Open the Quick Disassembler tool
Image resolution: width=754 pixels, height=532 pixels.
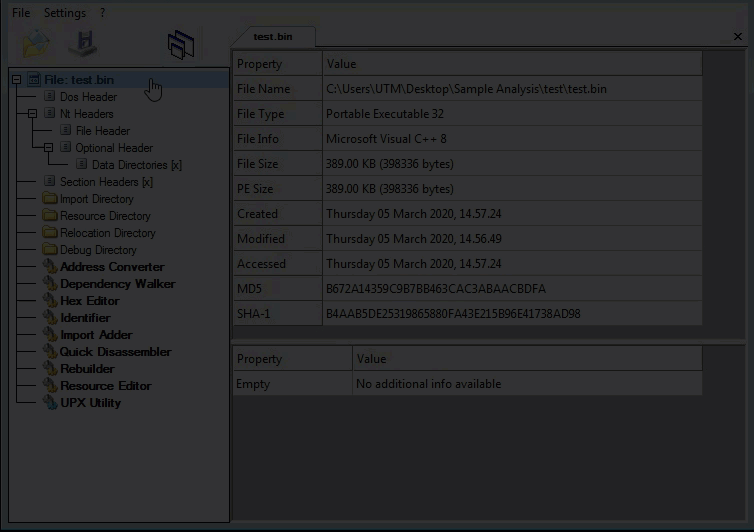coord(115,352)
